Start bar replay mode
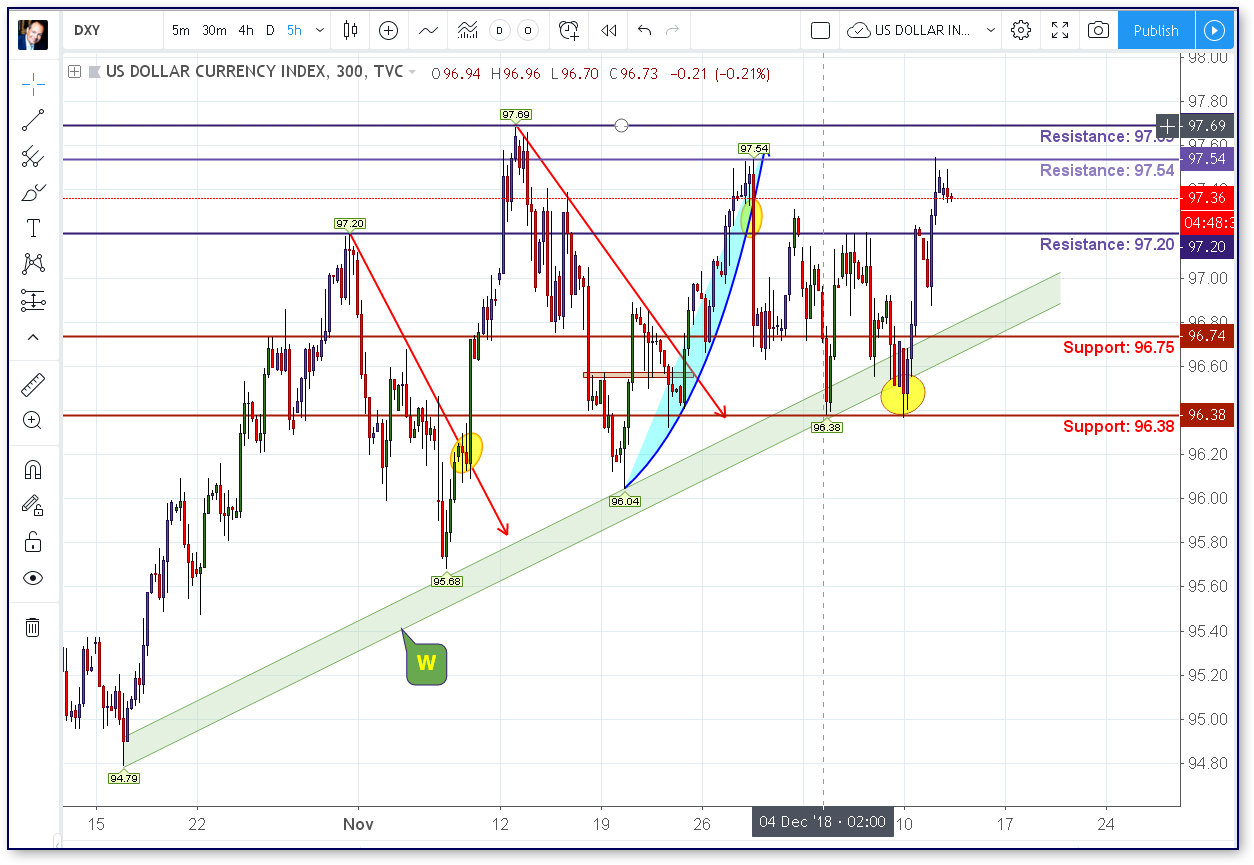The width and height of the screenshot is (1254, 865). click(x=608, y=30)
